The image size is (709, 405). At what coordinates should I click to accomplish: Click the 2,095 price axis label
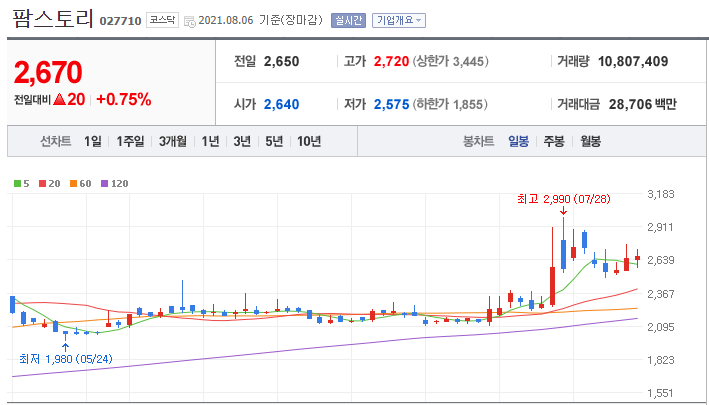pyautogui.click(x=661, y=327)
